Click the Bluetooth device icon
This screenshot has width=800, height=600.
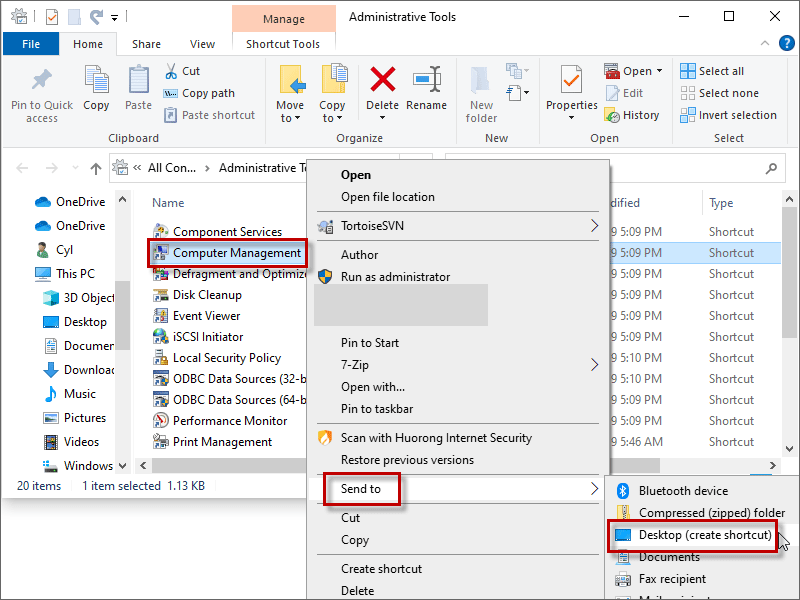tap(622, 491)
